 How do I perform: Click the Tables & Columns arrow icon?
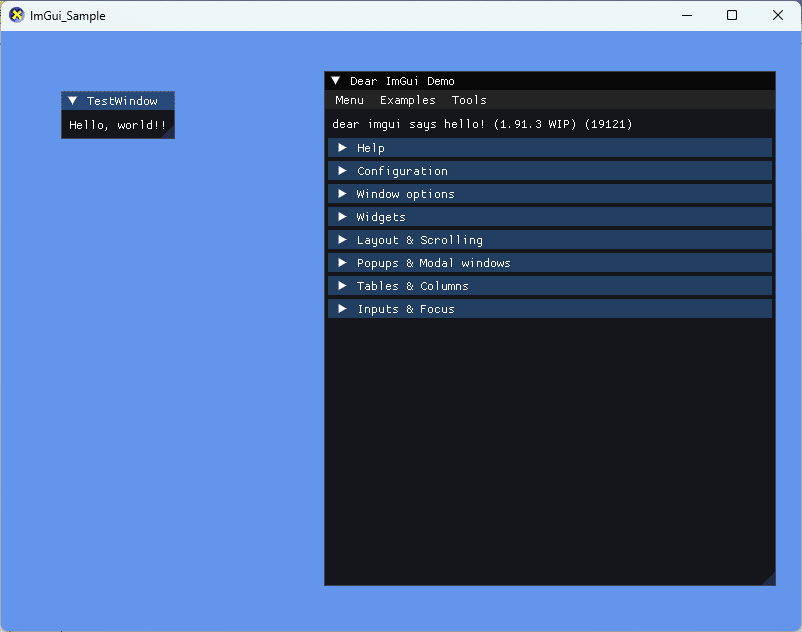pos(343,285)
